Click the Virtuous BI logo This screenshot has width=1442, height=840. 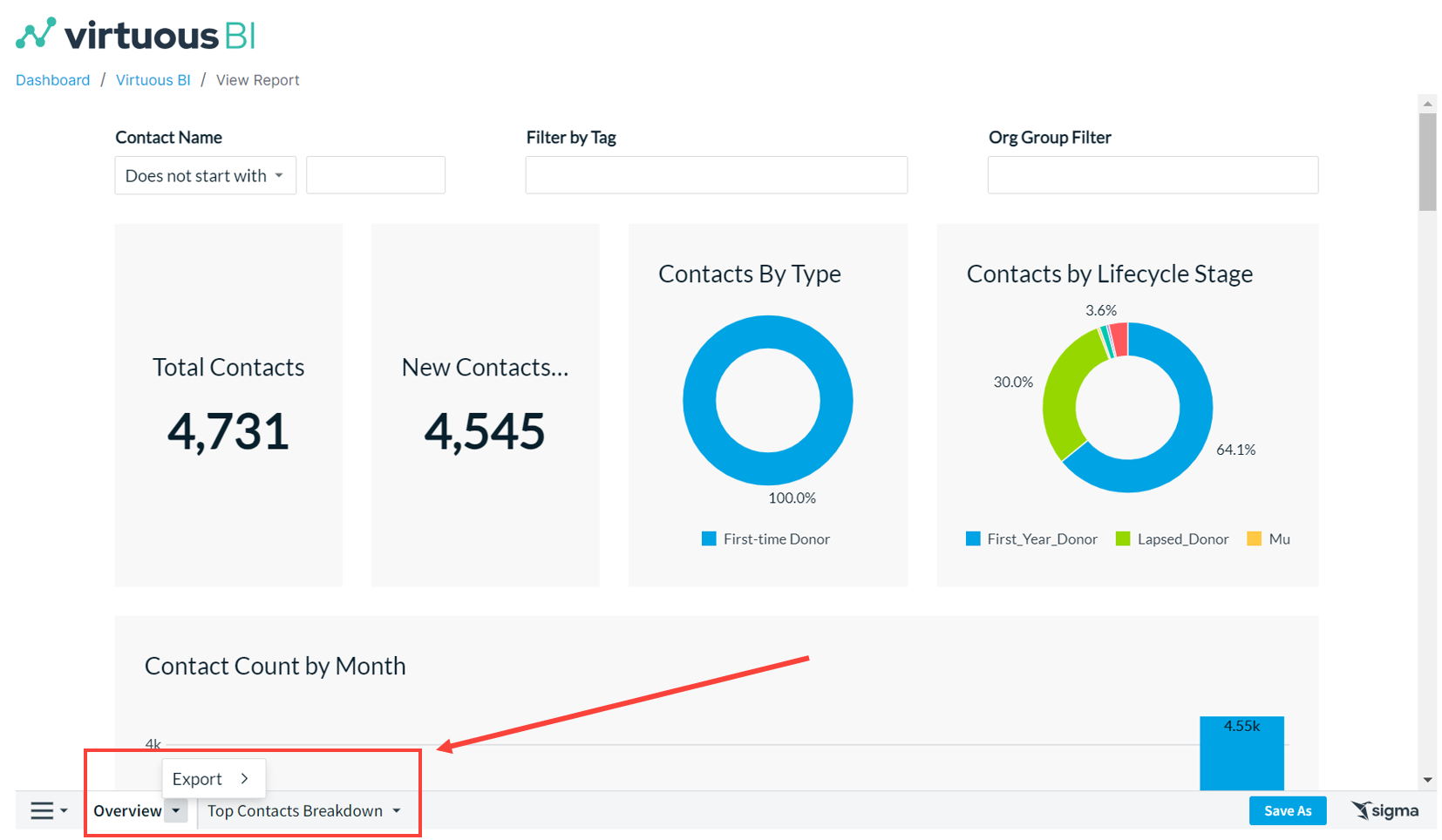[135, 35]
